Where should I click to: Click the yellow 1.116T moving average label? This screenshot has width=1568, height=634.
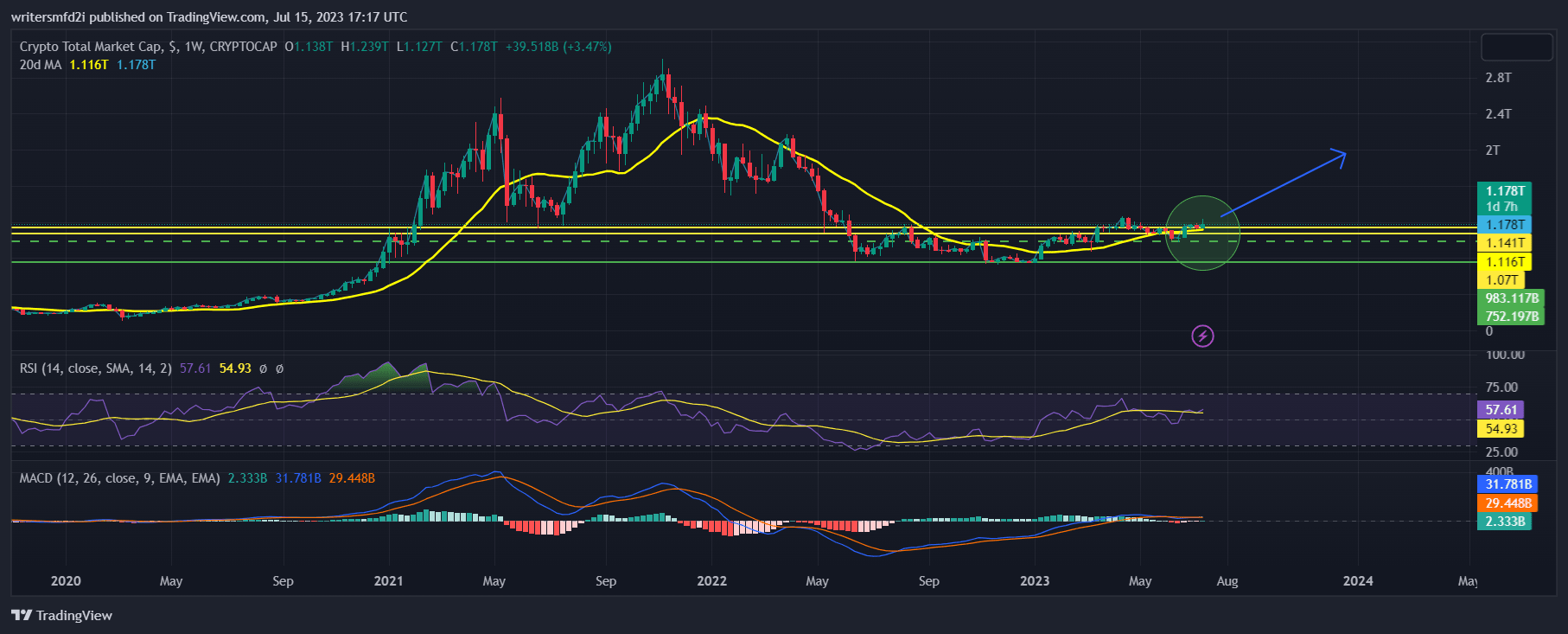pyautogui.click(x=1504, y=261)
